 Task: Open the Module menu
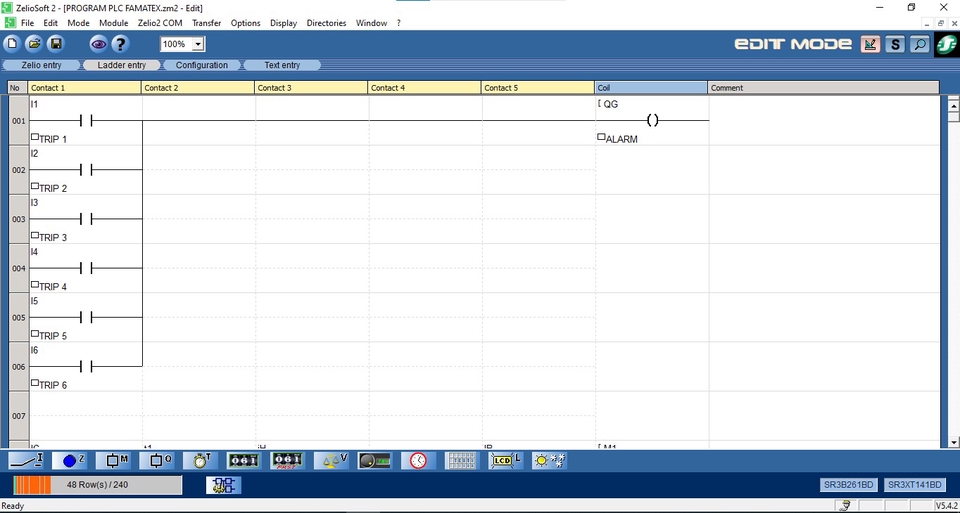click(x=114, y=23)
